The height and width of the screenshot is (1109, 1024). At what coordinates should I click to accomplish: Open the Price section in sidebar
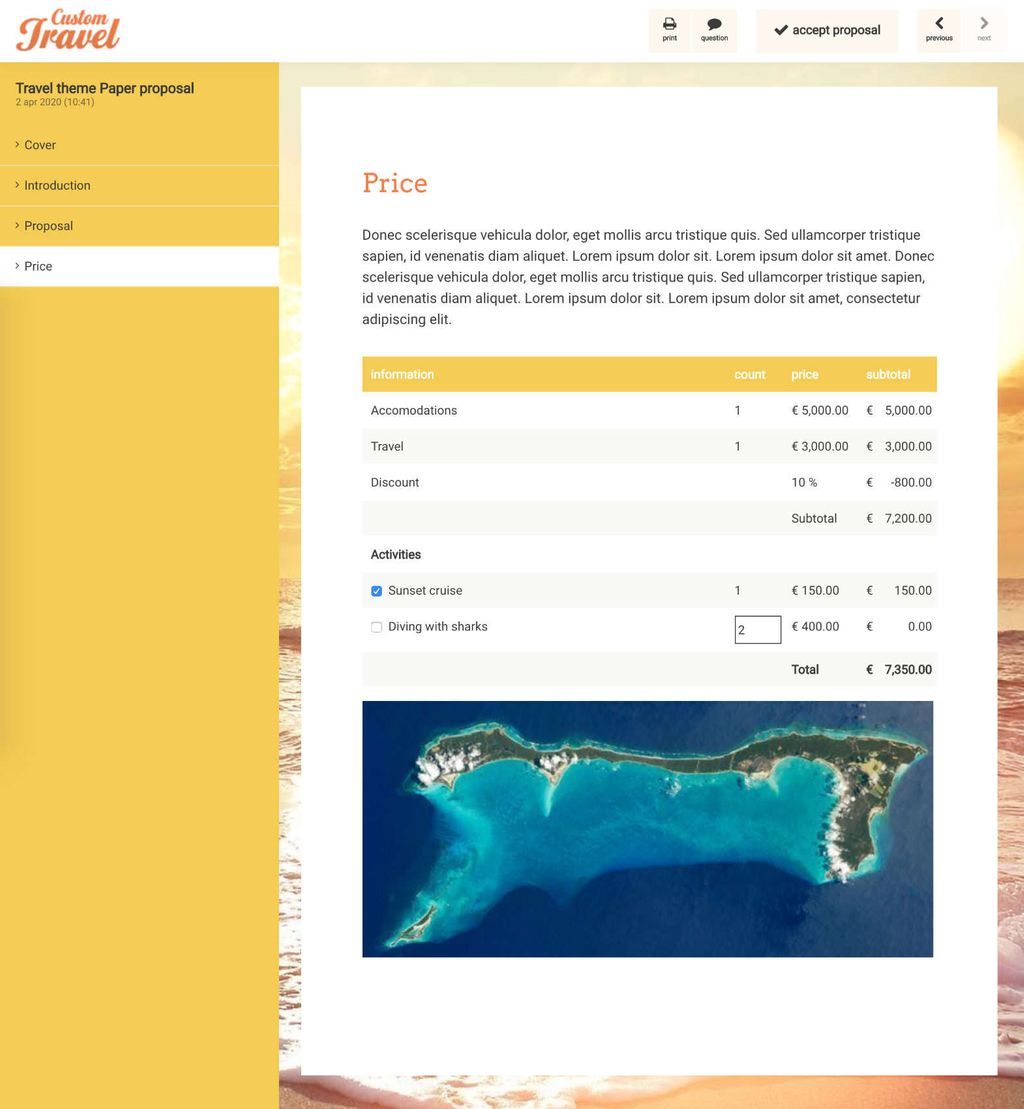(38, 265)
